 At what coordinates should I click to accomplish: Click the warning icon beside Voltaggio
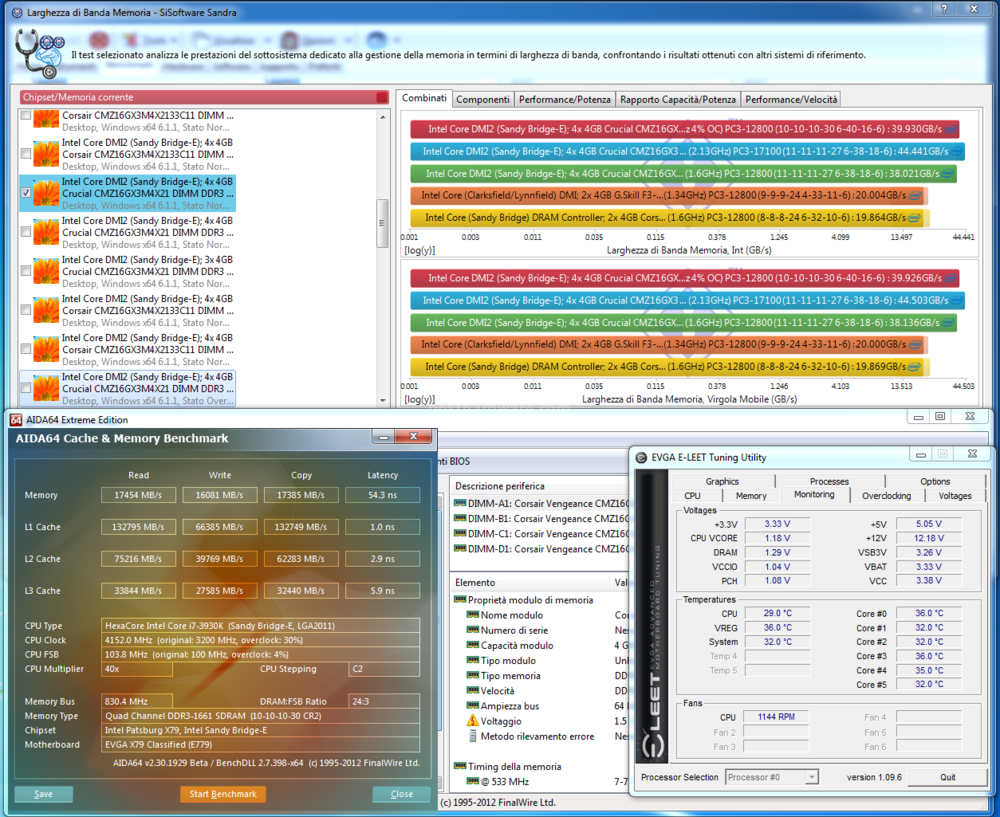[473, 721]
